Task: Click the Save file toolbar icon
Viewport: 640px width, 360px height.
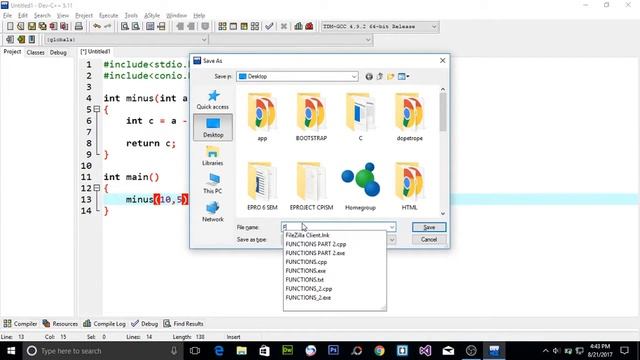Action: [31, 27]
